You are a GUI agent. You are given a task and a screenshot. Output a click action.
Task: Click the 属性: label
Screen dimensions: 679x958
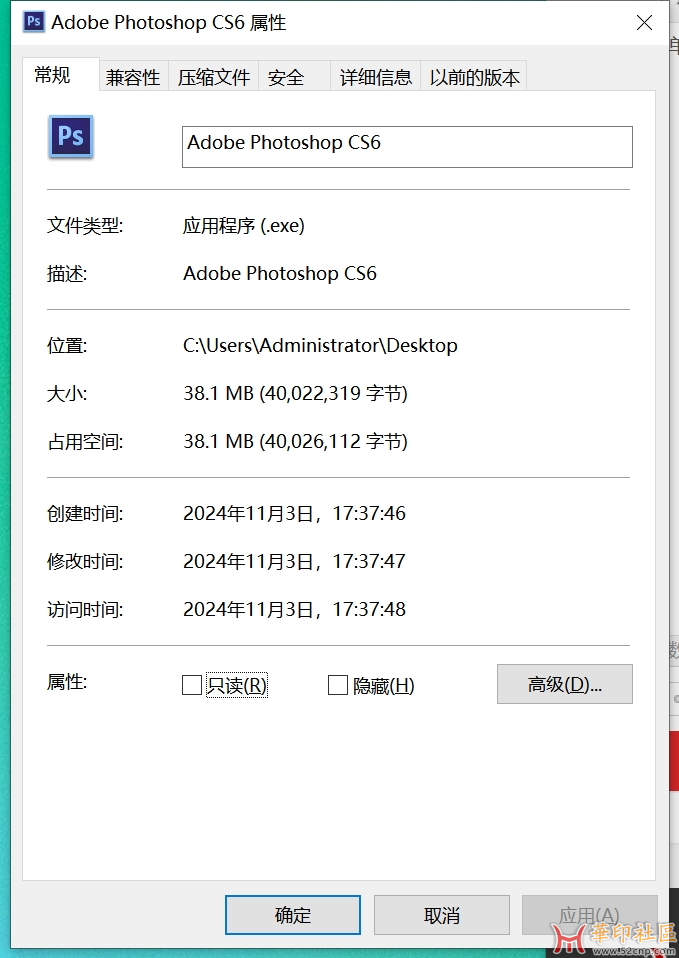click(67, 681)
